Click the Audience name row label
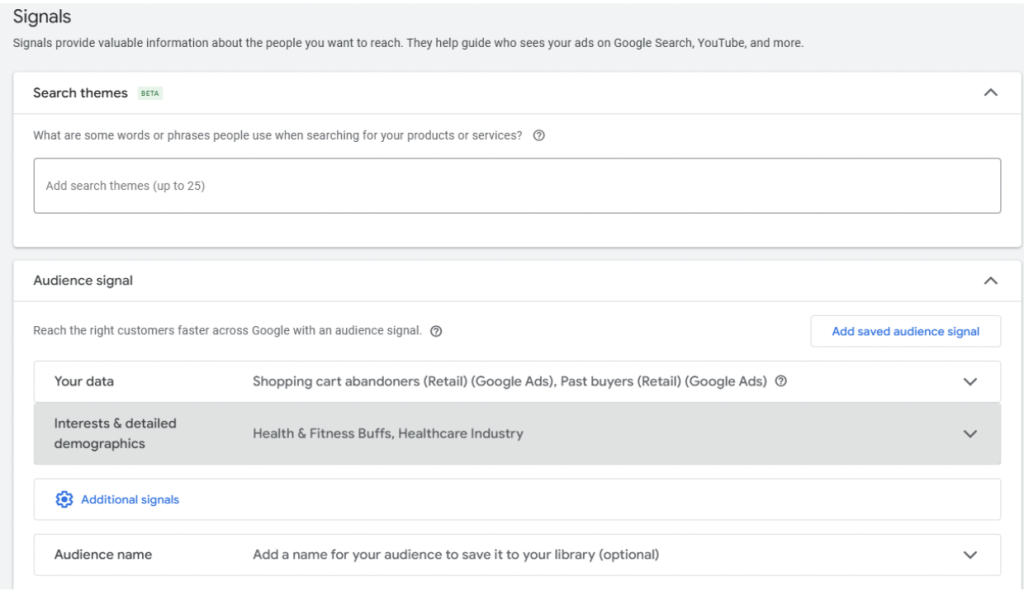The height and width of the screenshot is (591, 1024). 103,554
